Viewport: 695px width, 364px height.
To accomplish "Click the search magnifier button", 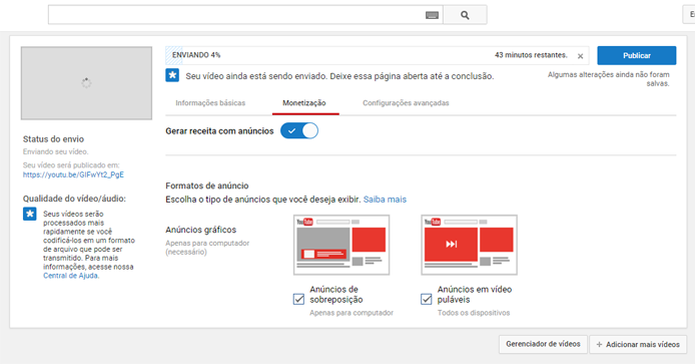I will (465, 15).
